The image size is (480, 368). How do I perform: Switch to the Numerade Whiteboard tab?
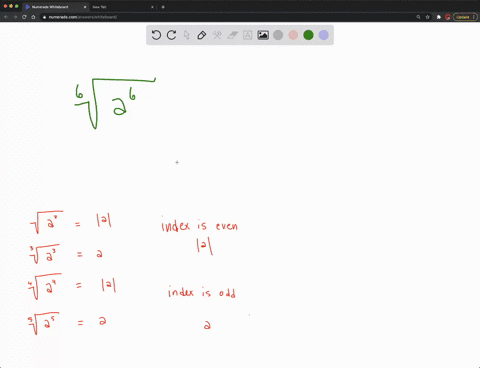click(55, 7)
